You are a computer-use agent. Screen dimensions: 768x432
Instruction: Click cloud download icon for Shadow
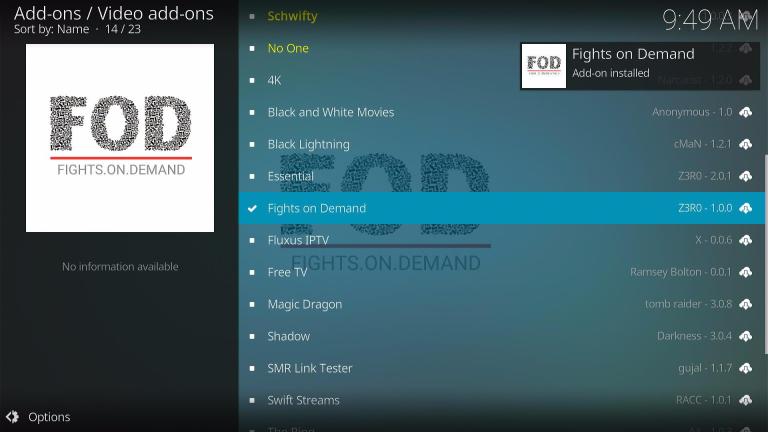point(745,336)
